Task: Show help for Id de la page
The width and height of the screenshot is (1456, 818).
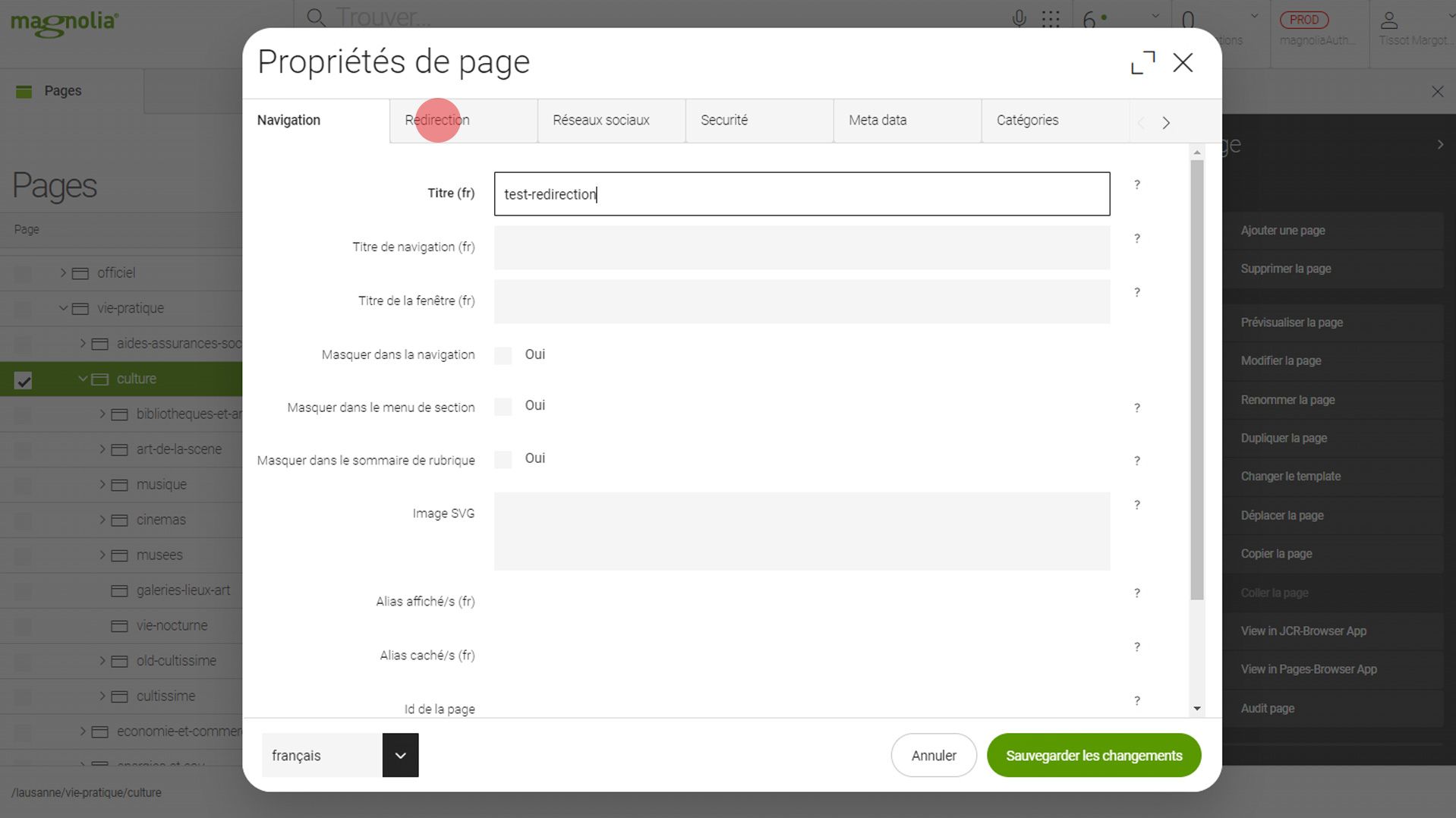Action: click(1136, 700)
